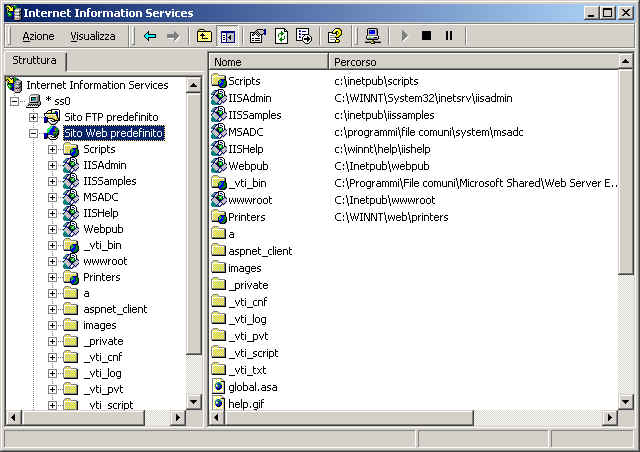Select _private folder in the tree
Screen dimensions: 640x452
103,341
